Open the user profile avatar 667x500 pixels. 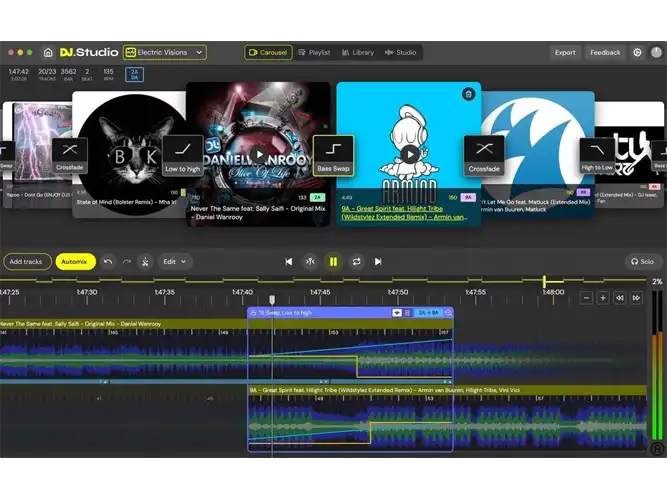[656, 52]
